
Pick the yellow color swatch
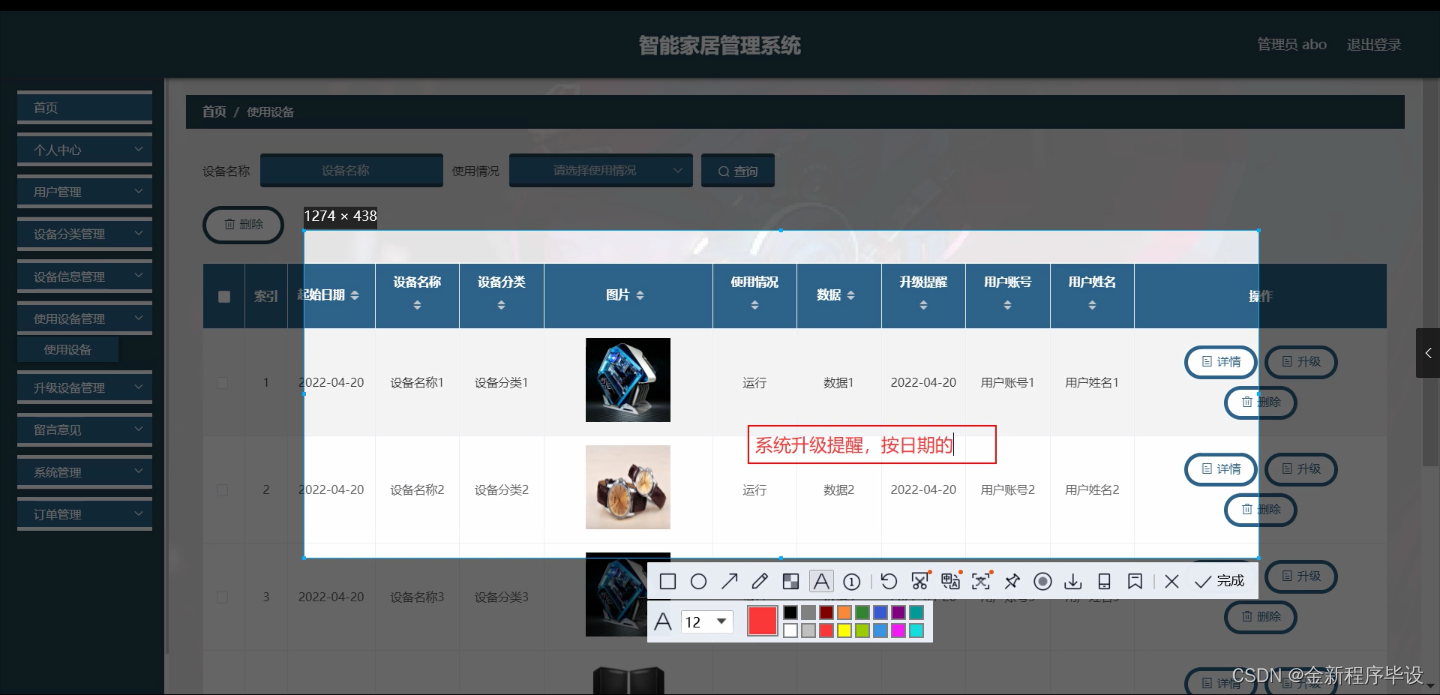click(844, 629)
